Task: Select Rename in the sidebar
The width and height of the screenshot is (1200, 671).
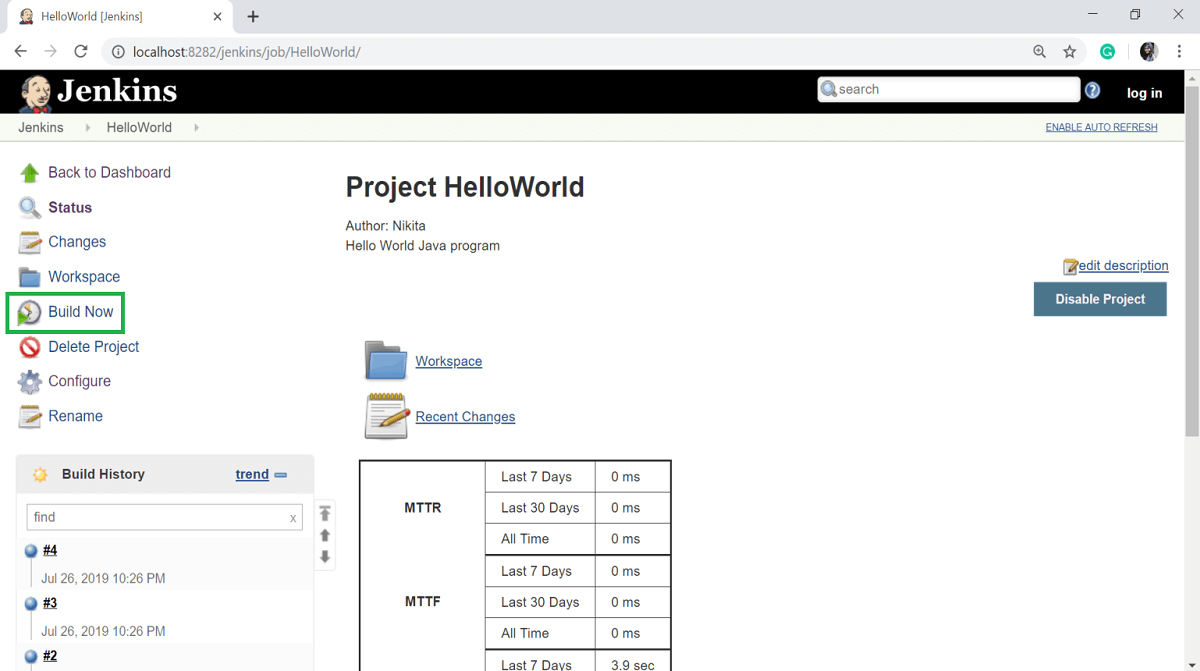Action: [x=75, y=416]
